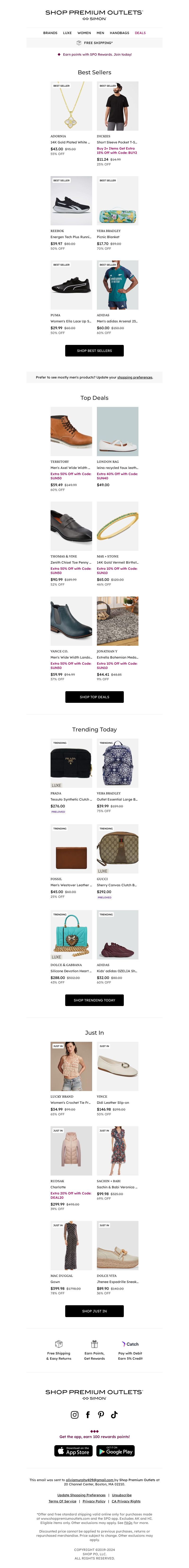Open the Reebok running shoe thumbnail

(71, 201)
